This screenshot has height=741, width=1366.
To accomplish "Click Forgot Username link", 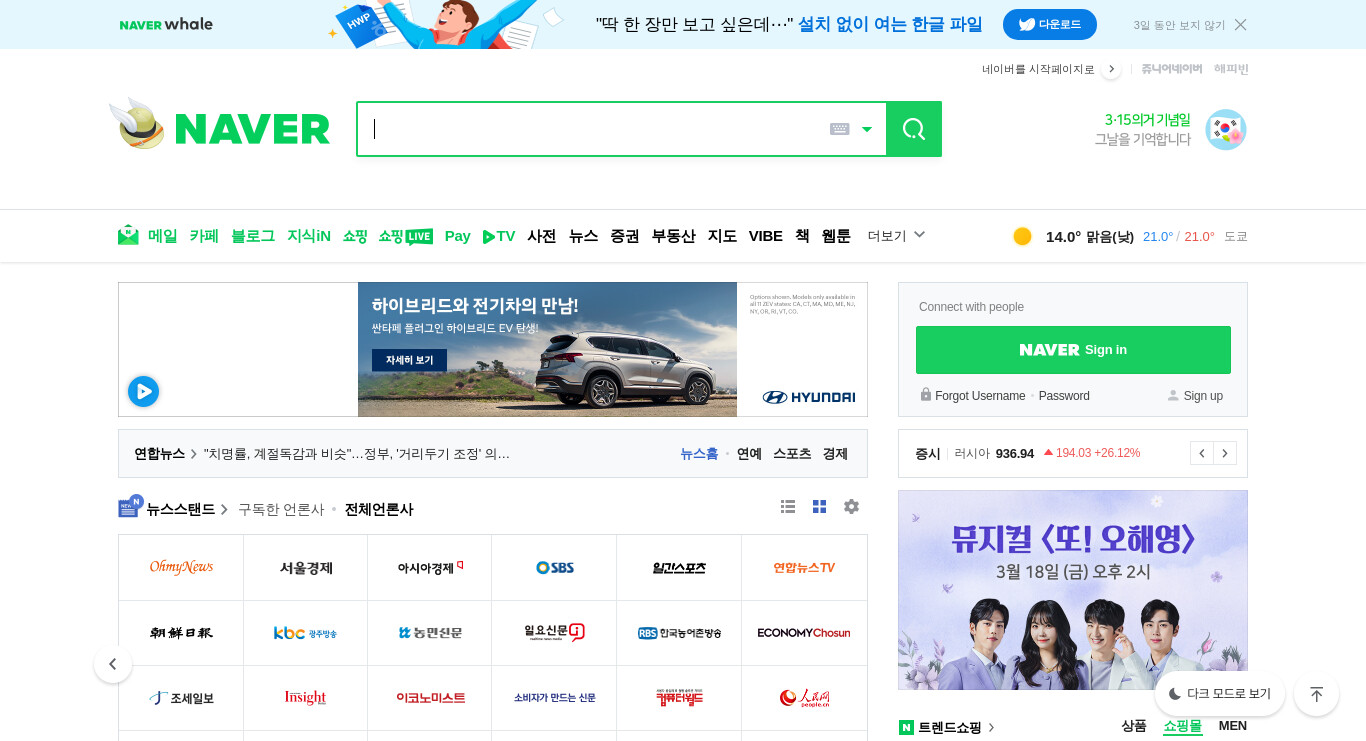I will pyautogui.click(x=980, y=396).
